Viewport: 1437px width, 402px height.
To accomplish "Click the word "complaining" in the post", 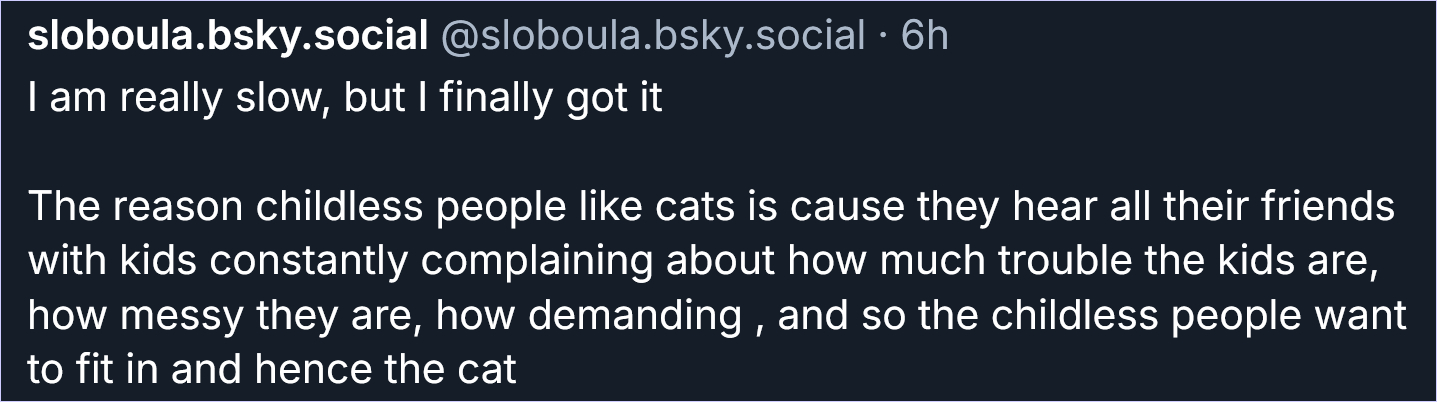I will pos(537,262).
